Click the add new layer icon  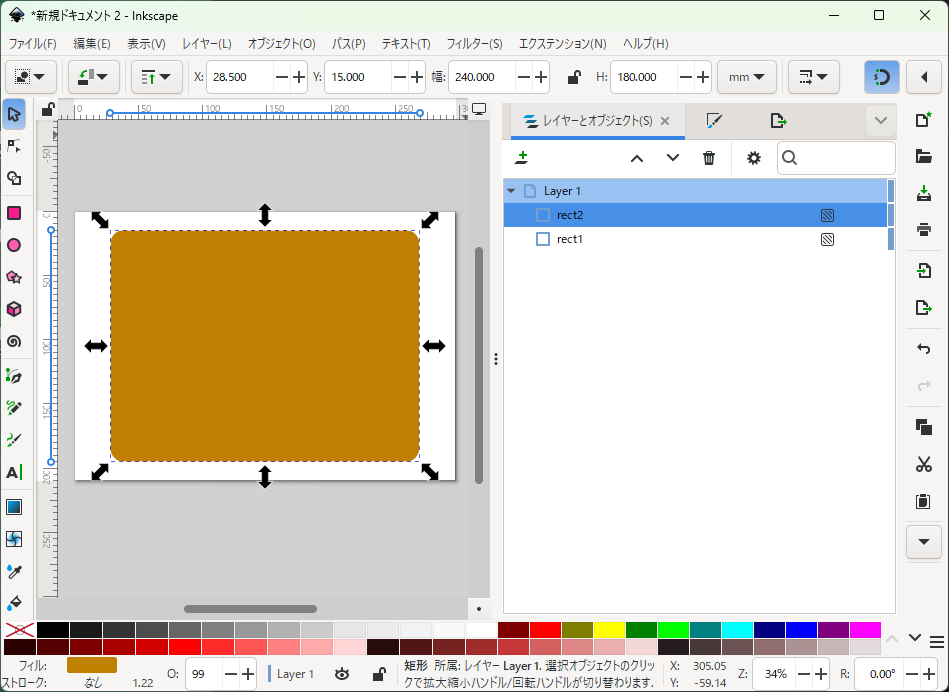[x=521, y=158]
